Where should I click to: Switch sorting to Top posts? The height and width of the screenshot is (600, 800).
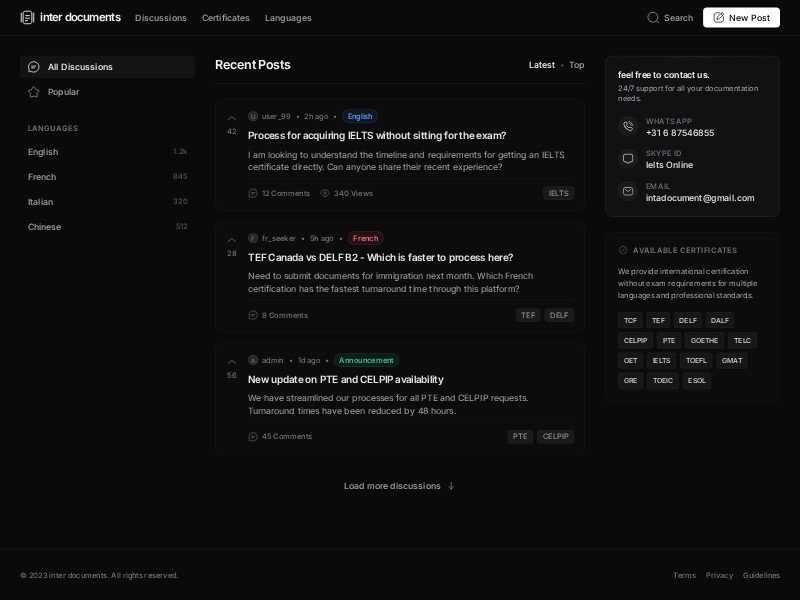(577, 65)
